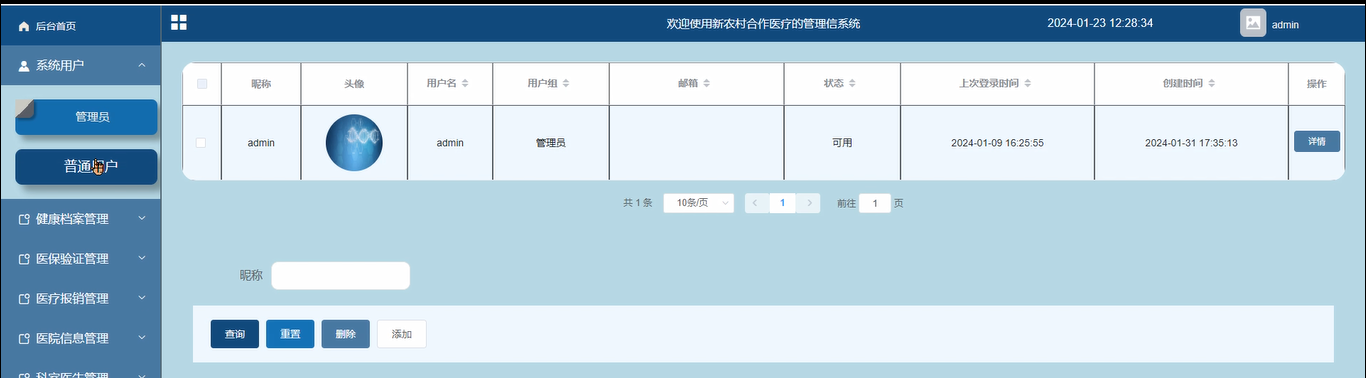
Task: Select the 普通用户 submenu item
Action: [86, 167]
